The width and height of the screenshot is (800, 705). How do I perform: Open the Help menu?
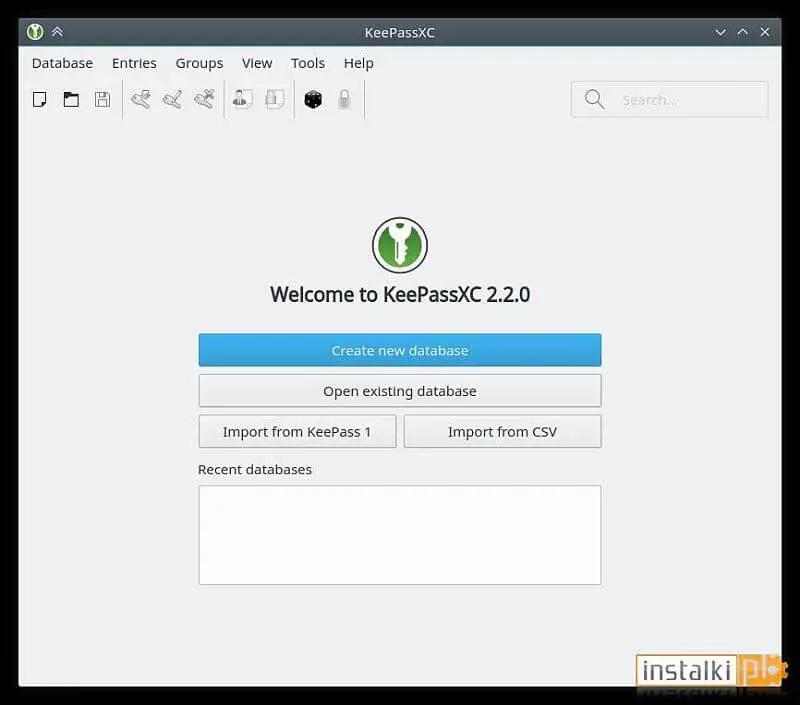[x=358, y=63]
